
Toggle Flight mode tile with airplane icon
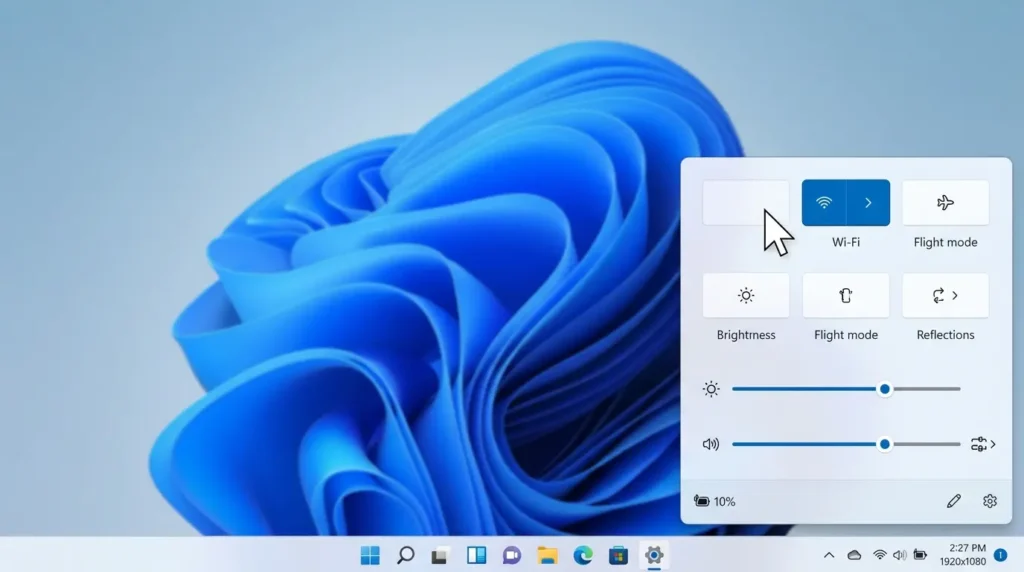click(x=945, y=203)
